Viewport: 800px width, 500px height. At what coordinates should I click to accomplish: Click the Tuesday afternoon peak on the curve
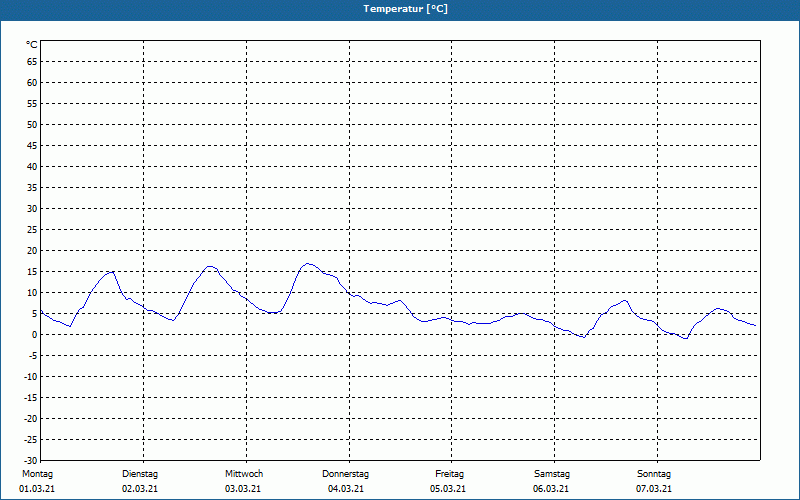(210, 266)
